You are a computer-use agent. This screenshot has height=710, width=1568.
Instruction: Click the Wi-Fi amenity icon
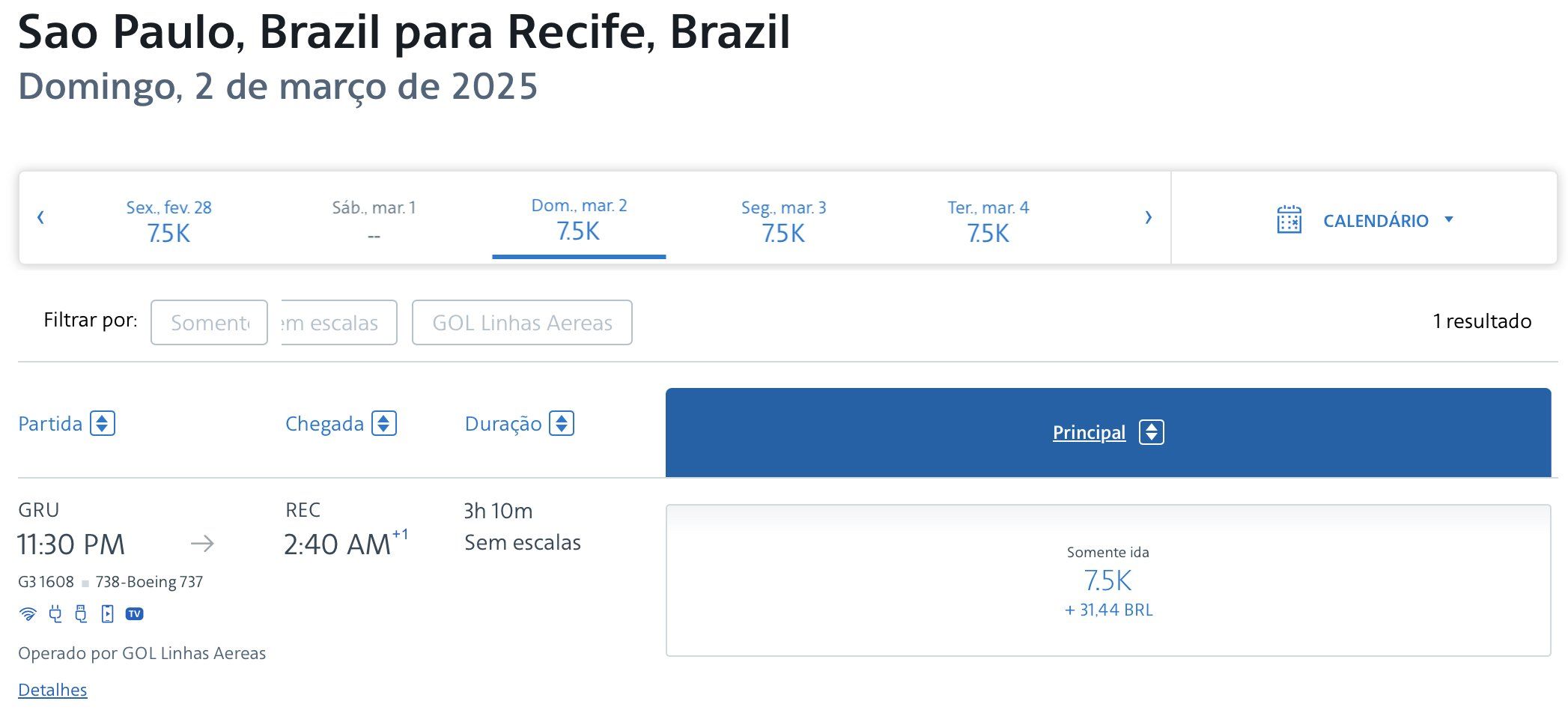[x=28, y=614]
